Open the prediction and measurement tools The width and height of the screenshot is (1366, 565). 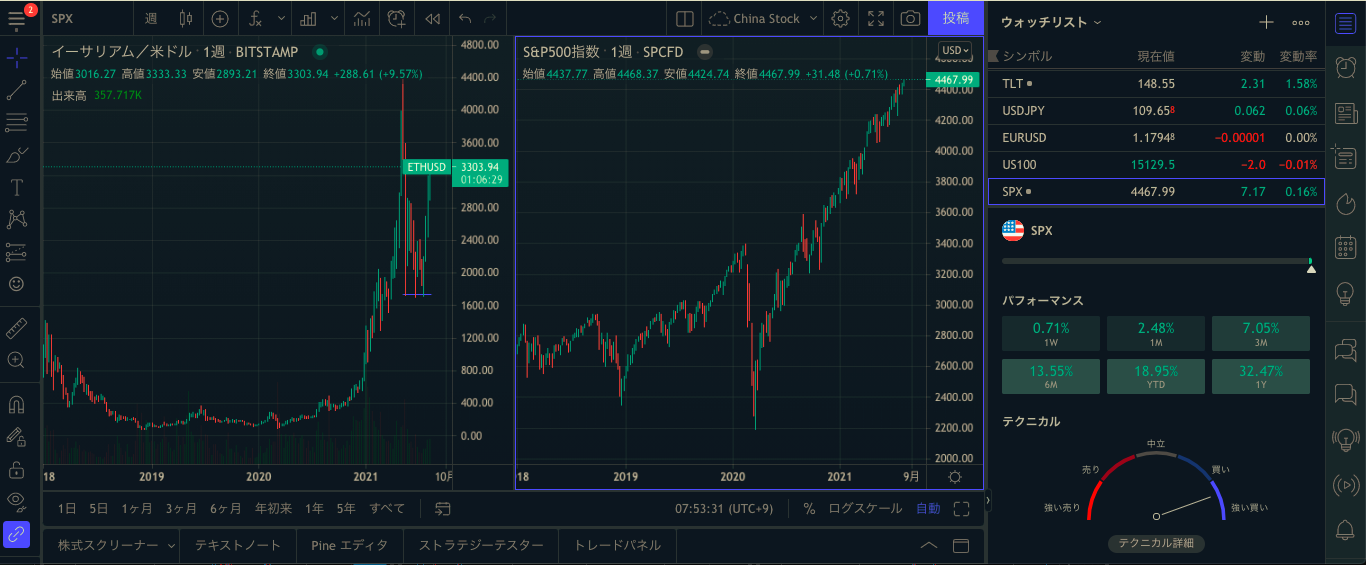[17, 251]
